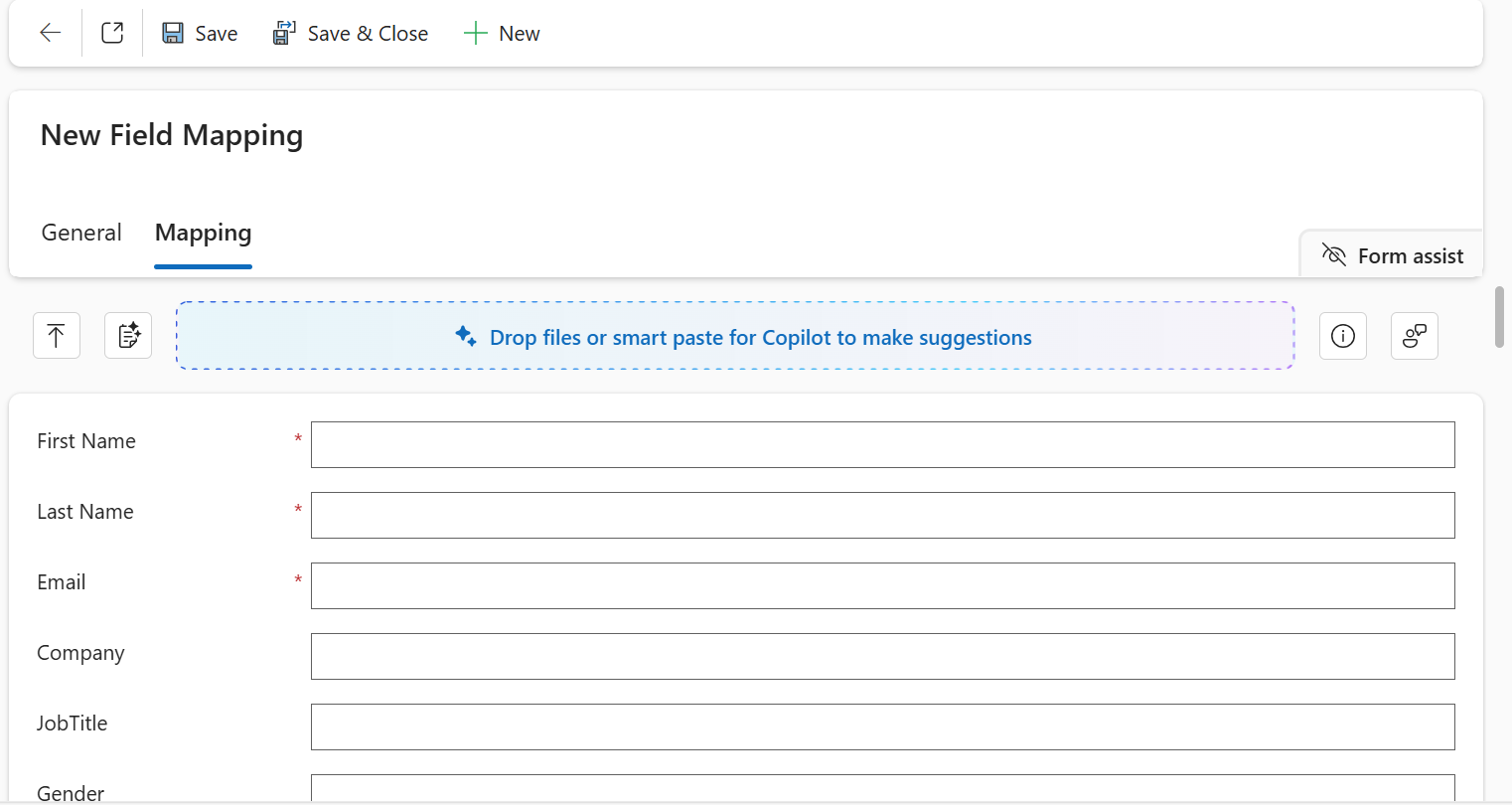The height and width of the screenshot is (805, 1512).
Task: Select the JobTitle input box
Action: click(x=882, y=726)
